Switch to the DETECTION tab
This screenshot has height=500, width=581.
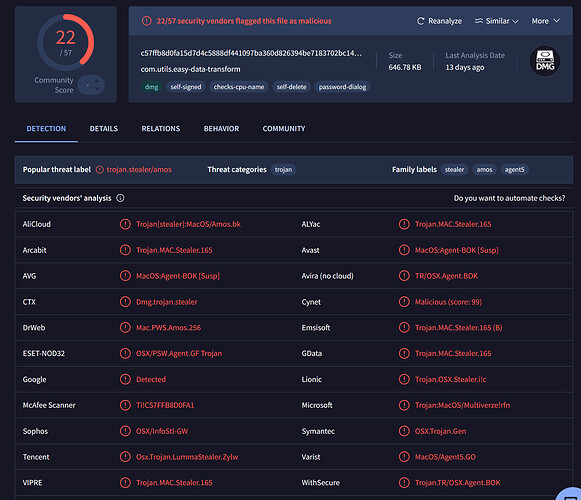tap(46, 129)
